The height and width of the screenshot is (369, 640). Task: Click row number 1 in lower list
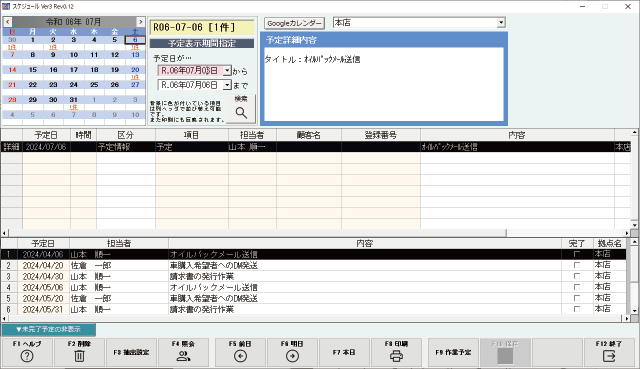pyautogui.click(x=9, y=254)
